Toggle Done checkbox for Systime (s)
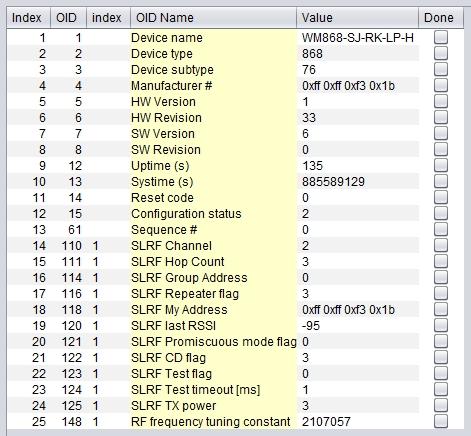The image size is (471, 436). 441,181
